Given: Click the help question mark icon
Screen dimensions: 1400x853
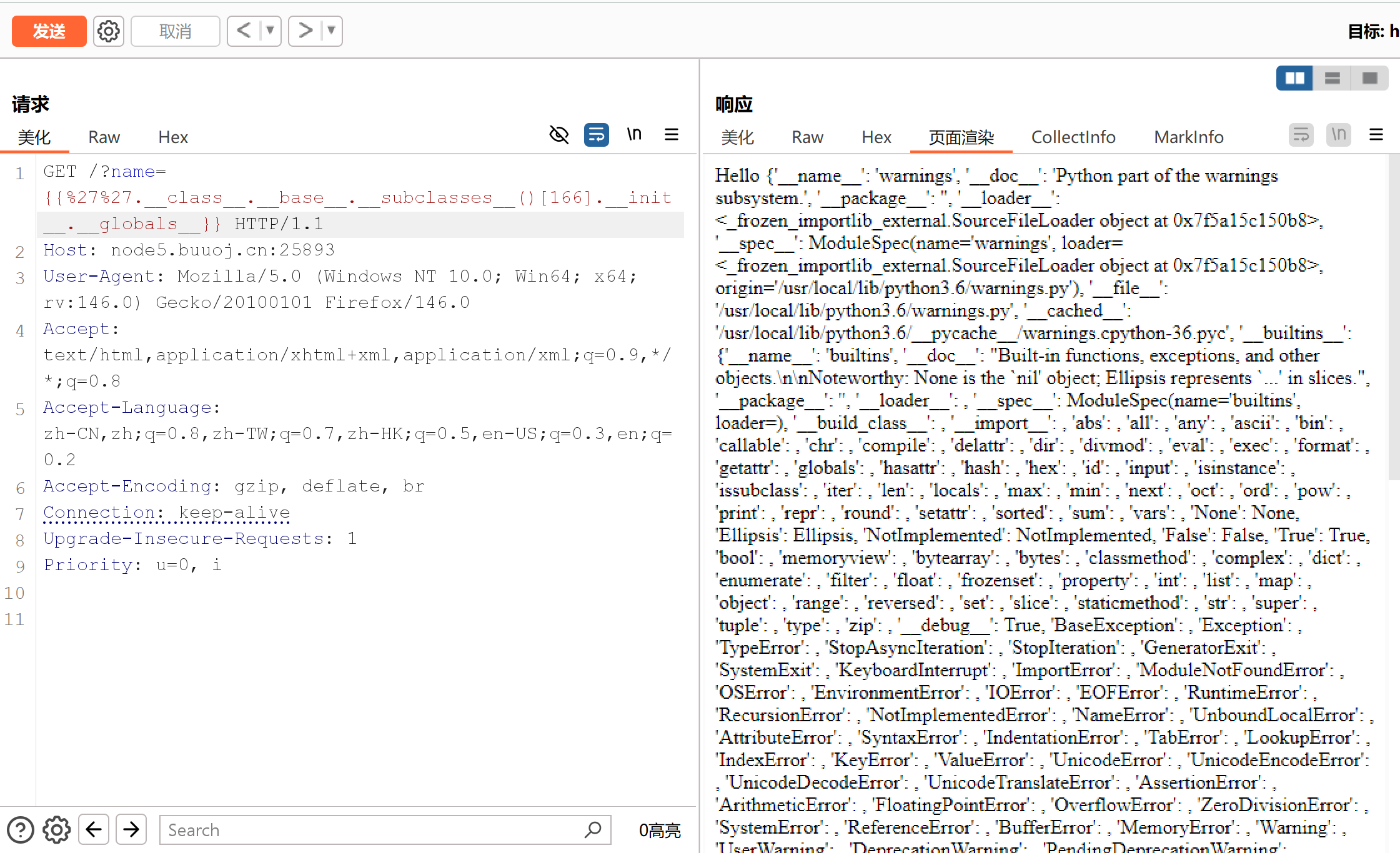Looking at the screenshot, I should [21, 830].
